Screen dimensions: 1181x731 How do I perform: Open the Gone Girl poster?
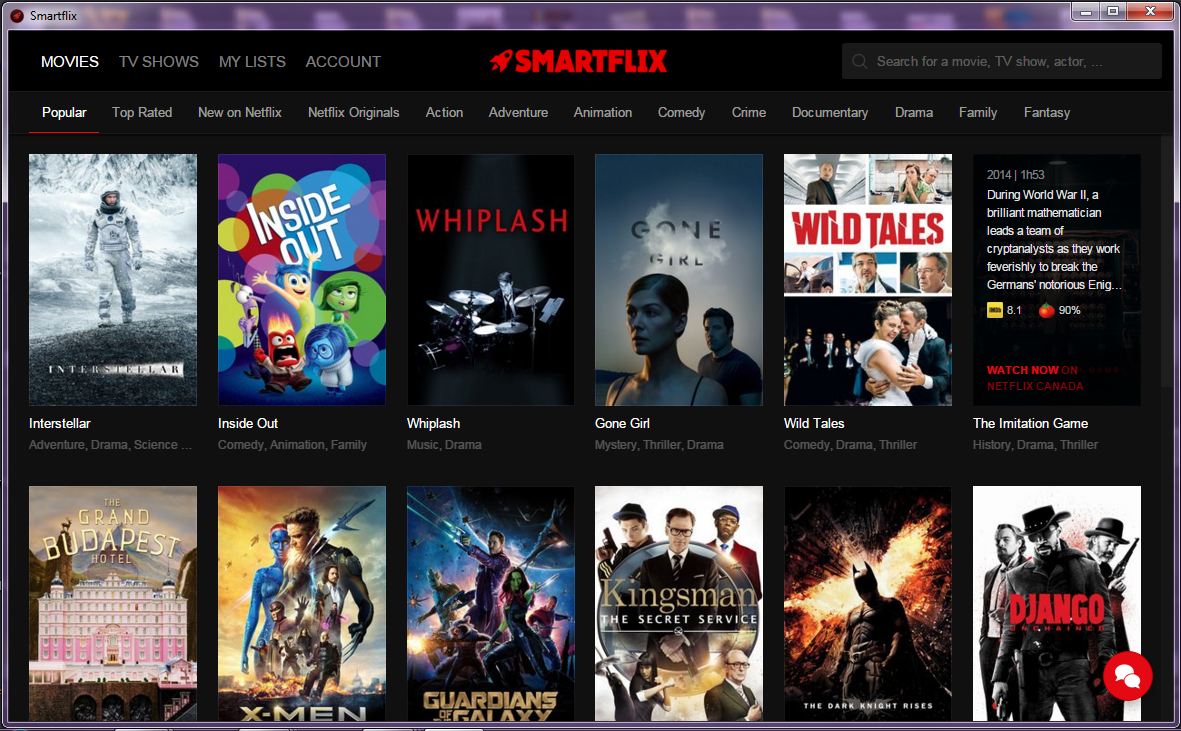(x=679, y=280)
